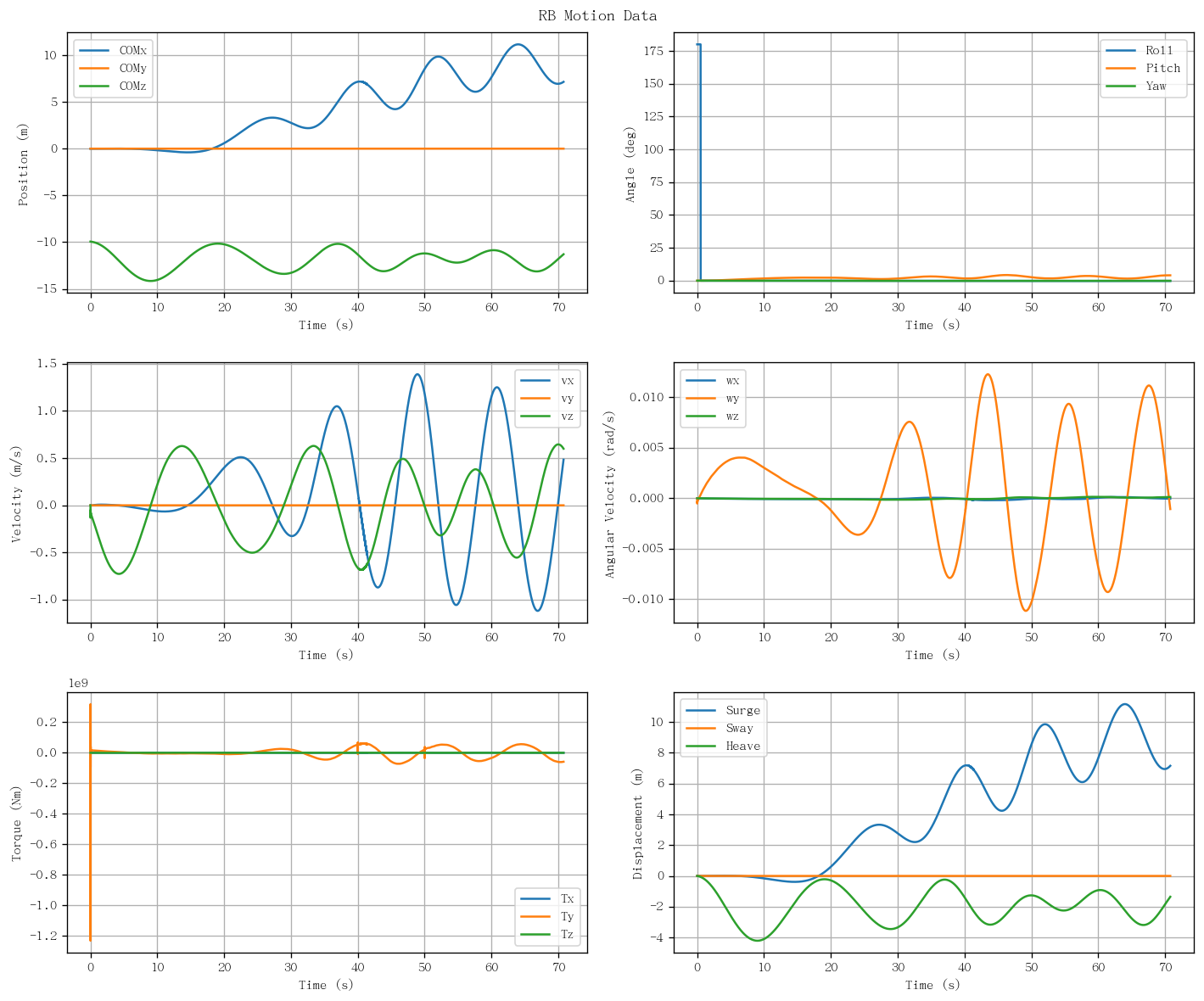Select the wx legend label
Screen dimensions: 1204x1001
click(732, 380)
